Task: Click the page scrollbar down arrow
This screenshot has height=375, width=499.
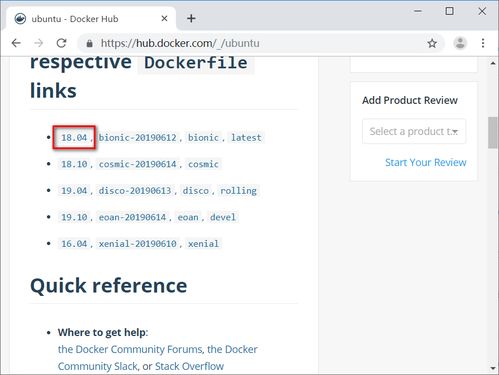Action: (x=493, y=368)
